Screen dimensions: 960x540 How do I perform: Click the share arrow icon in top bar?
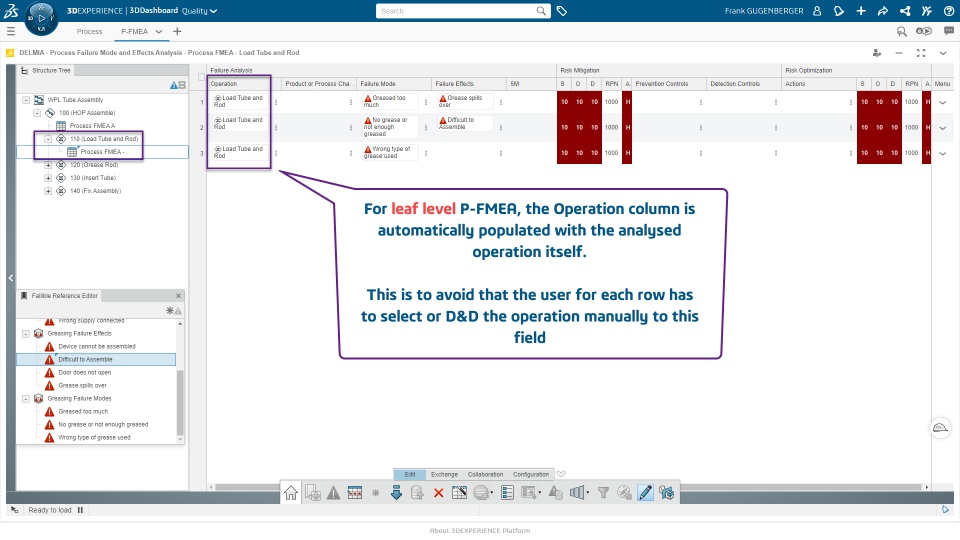point(882,11)
